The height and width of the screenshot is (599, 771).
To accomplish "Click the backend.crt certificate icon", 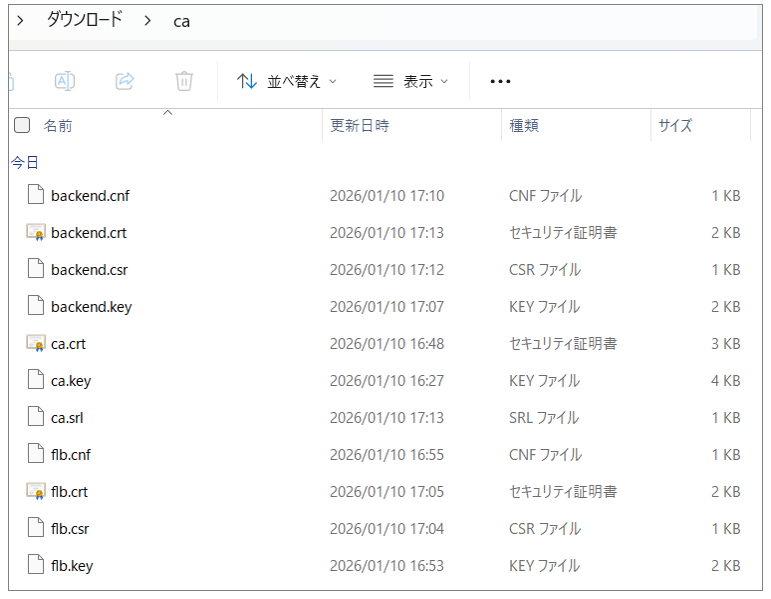I will coord(36,233).
